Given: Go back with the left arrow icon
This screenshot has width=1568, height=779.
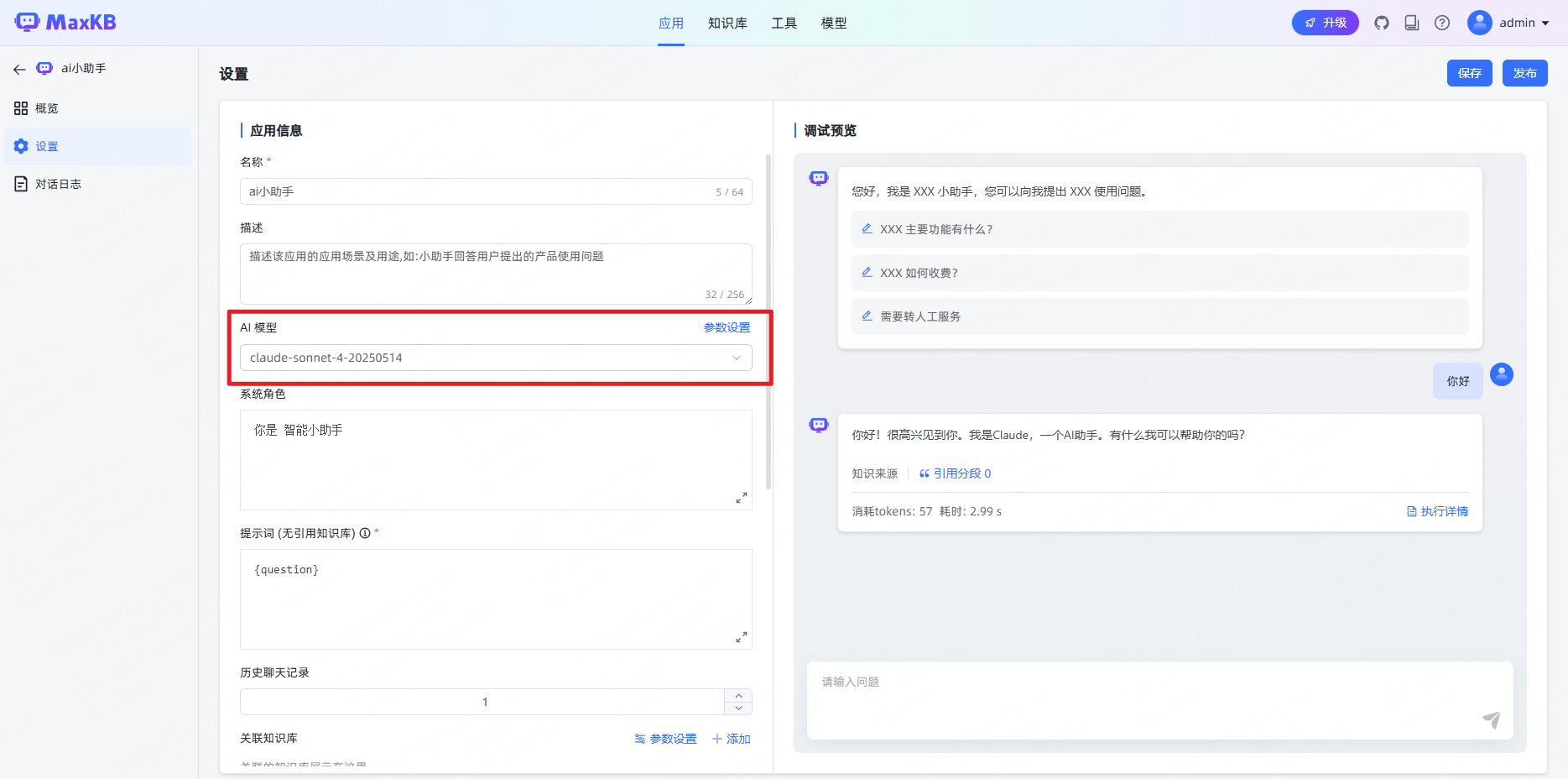Looking at the screenshot, I should click(x=19, y=69).
